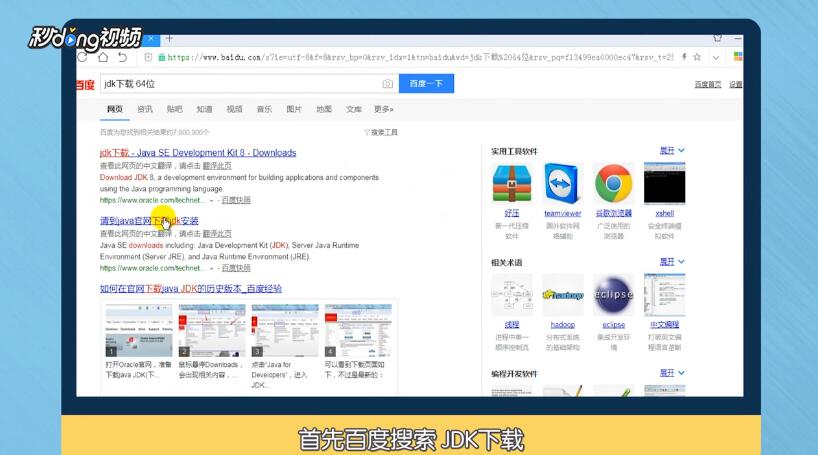Switch to the 文库 tab
The height and width of the screenshot is (455, 818).
click(x=354, y=109)
